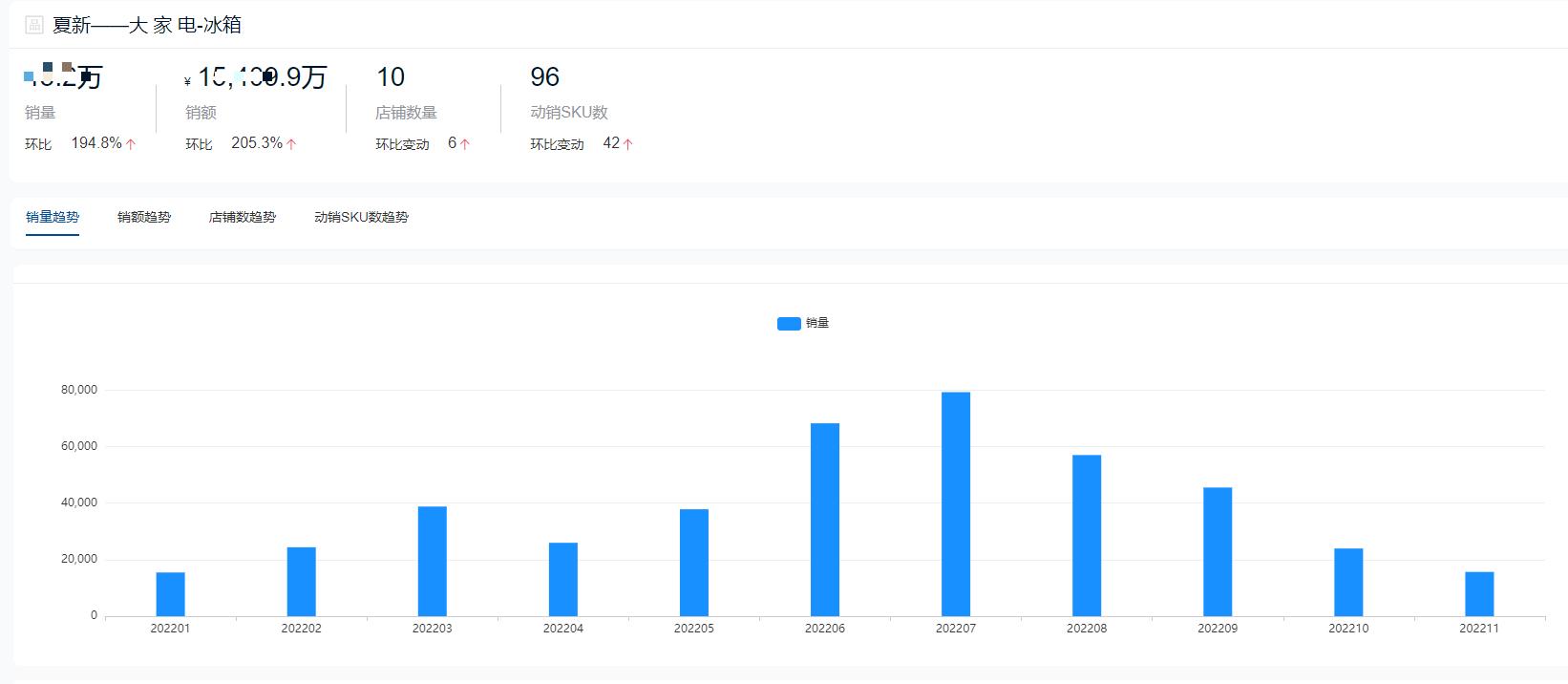Click the 202208 sales bar
This screenshot has height=684, width=1568.
(1087, 536)
